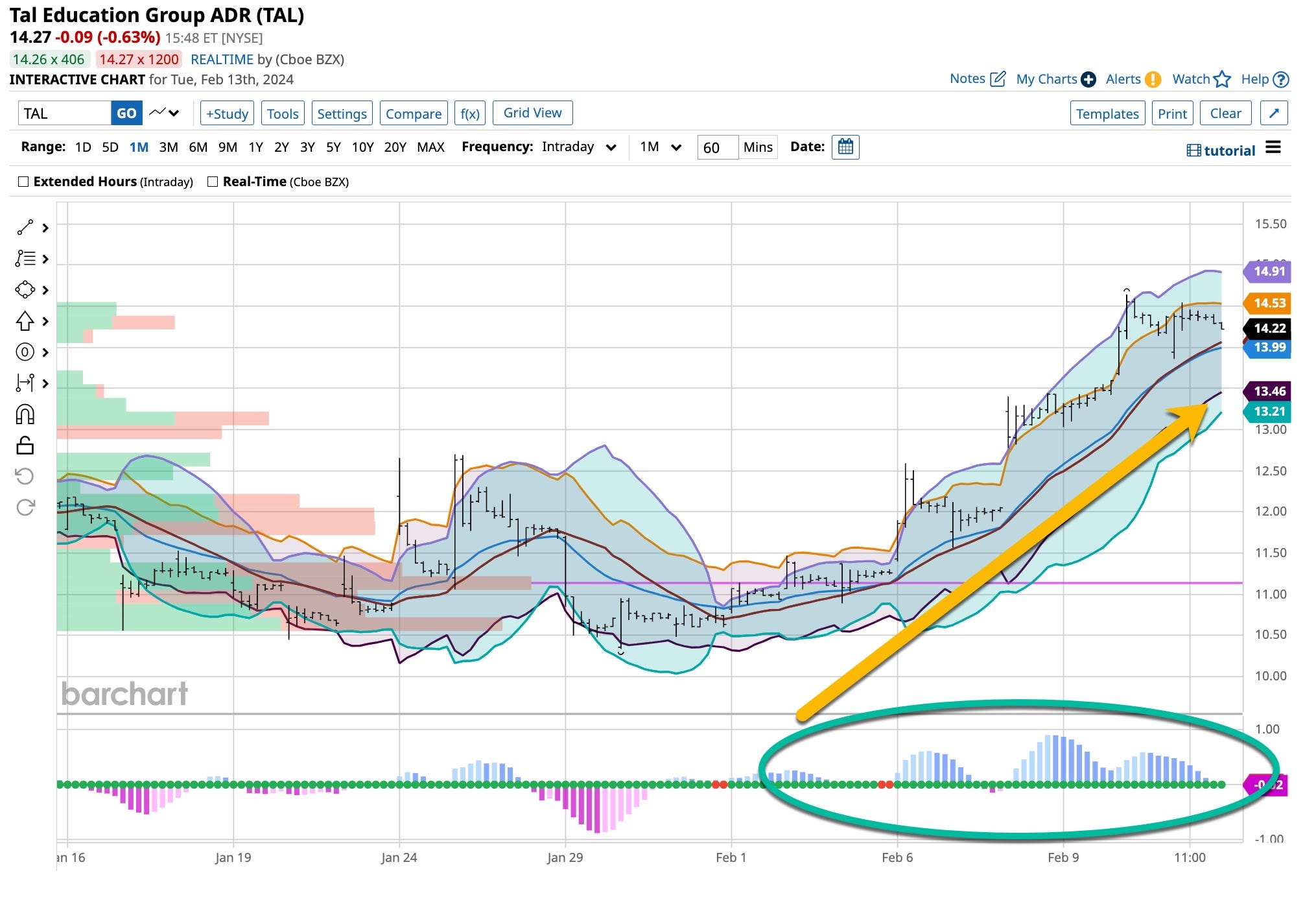Select the shapes drawing tool

coord(25,289)
